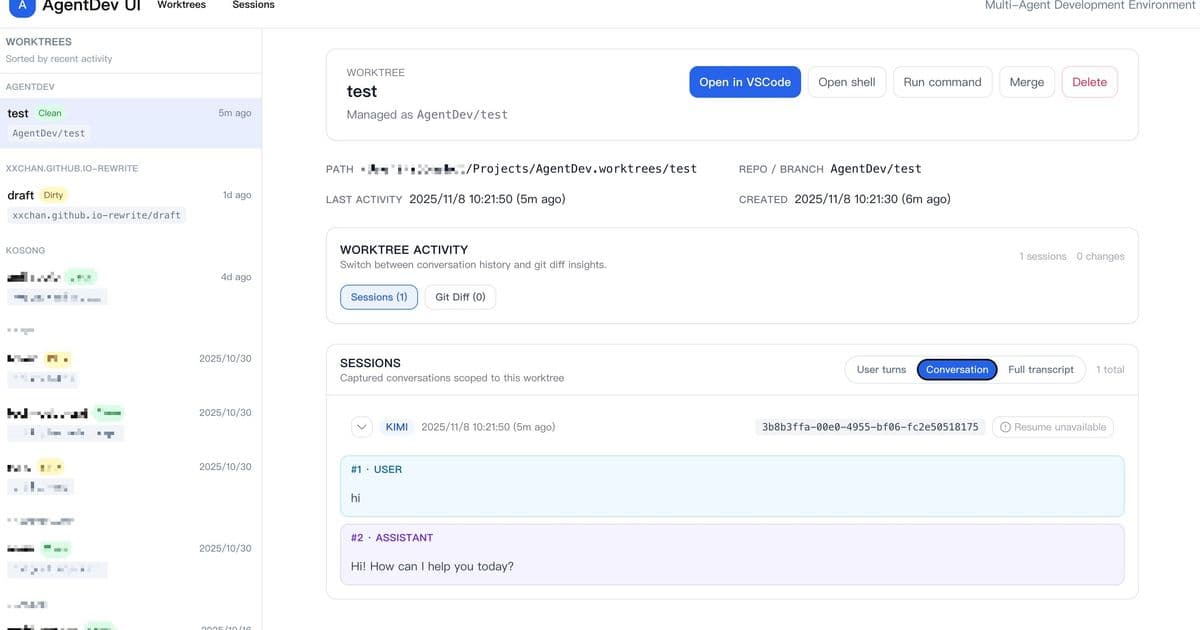Open the test worktree in VSCode

click(x=745, y=82)
